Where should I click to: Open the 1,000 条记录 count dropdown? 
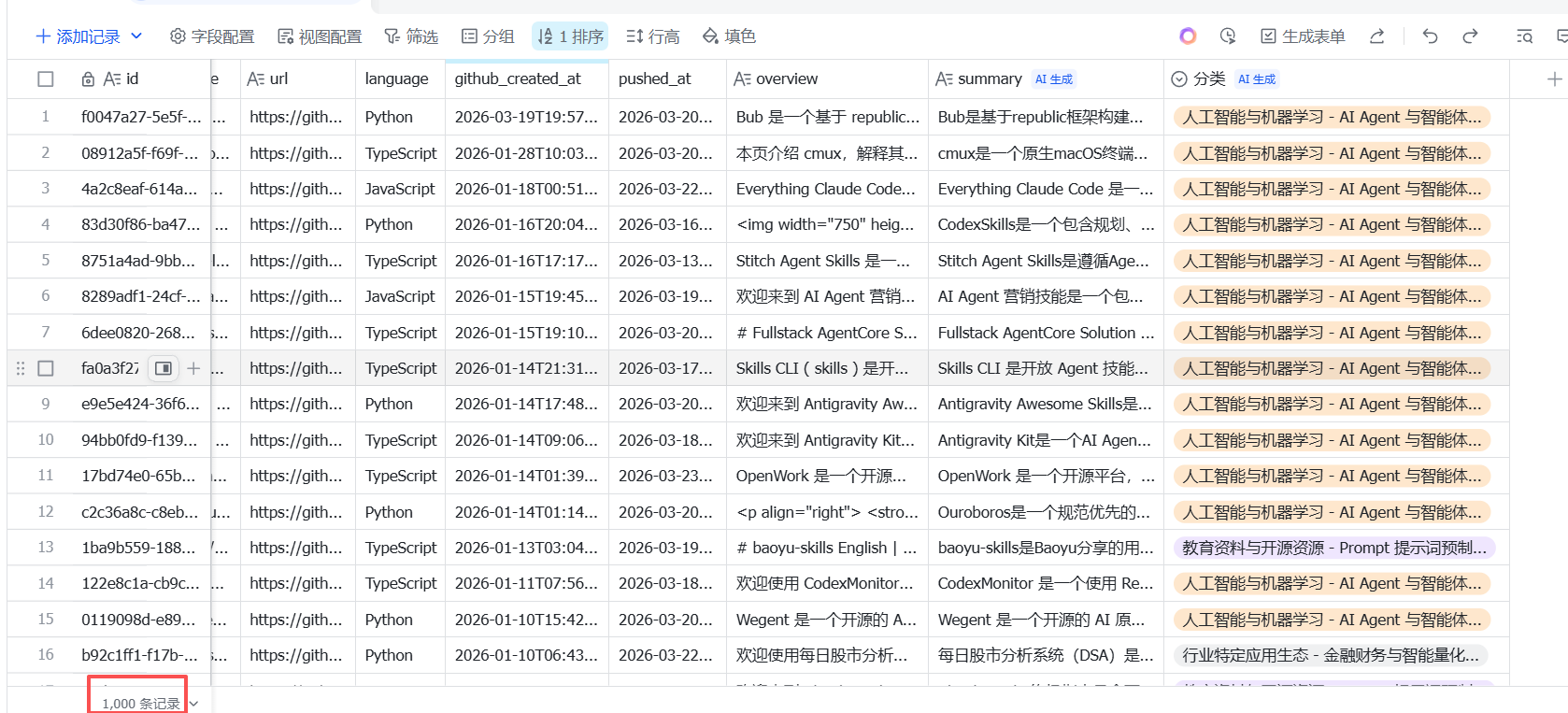193,703
